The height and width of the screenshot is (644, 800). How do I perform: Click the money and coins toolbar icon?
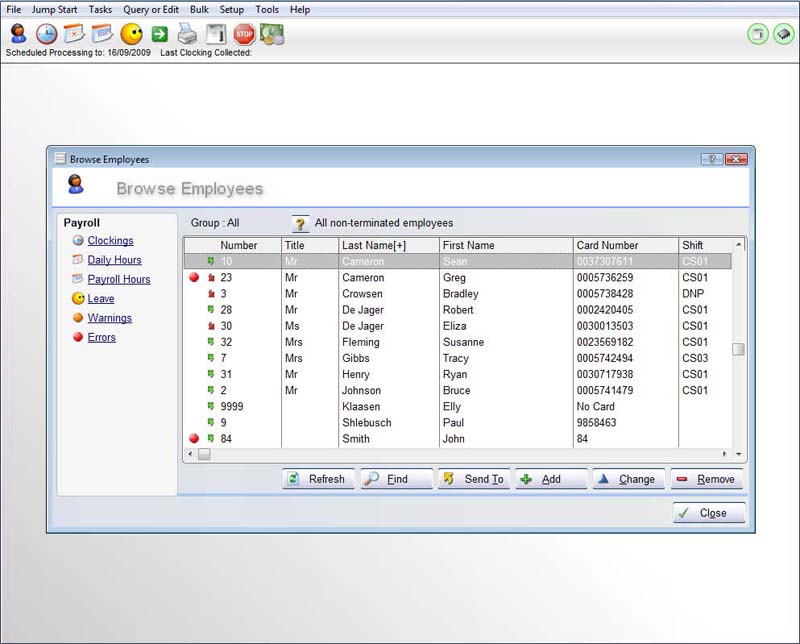coord(272,34)
